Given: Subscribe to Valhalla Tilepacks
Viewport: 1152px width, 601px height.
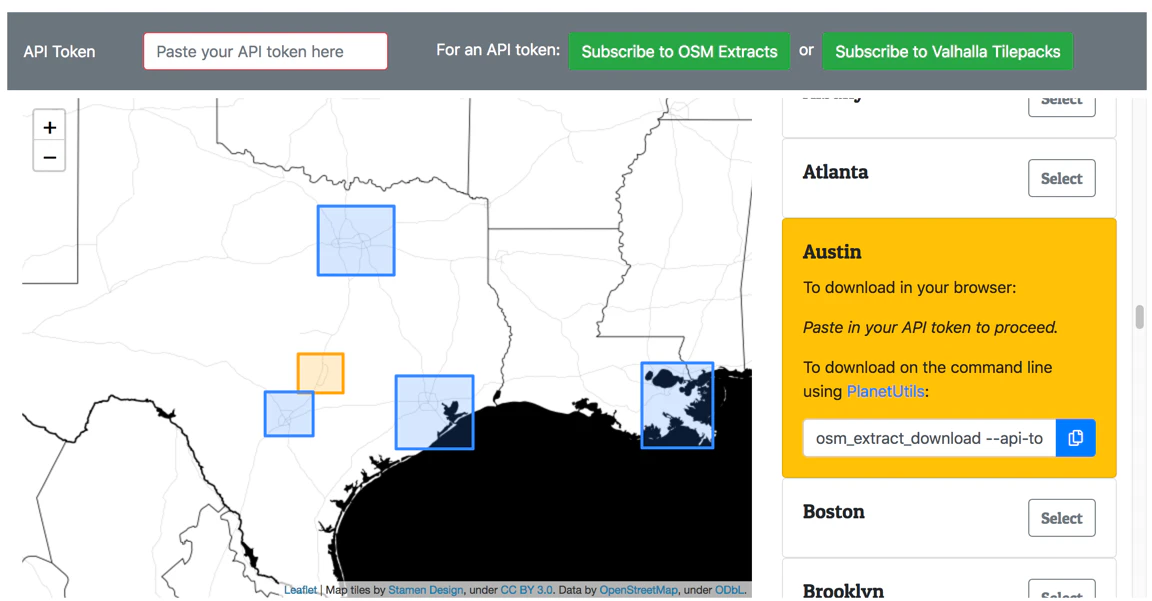Looking at the screenshot, I should (947, 51).
